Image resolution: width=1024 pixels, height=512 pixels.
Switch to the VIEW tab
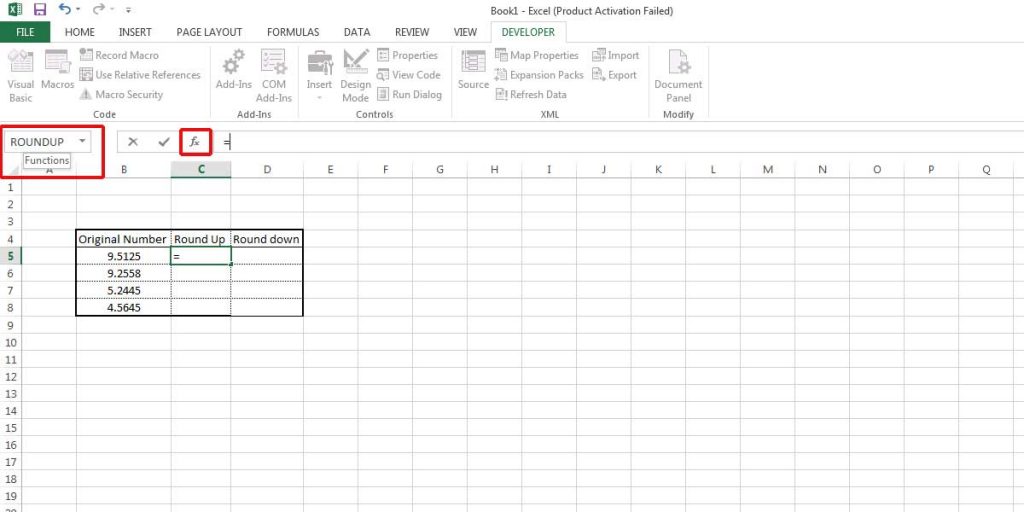[x=465, y=32]
